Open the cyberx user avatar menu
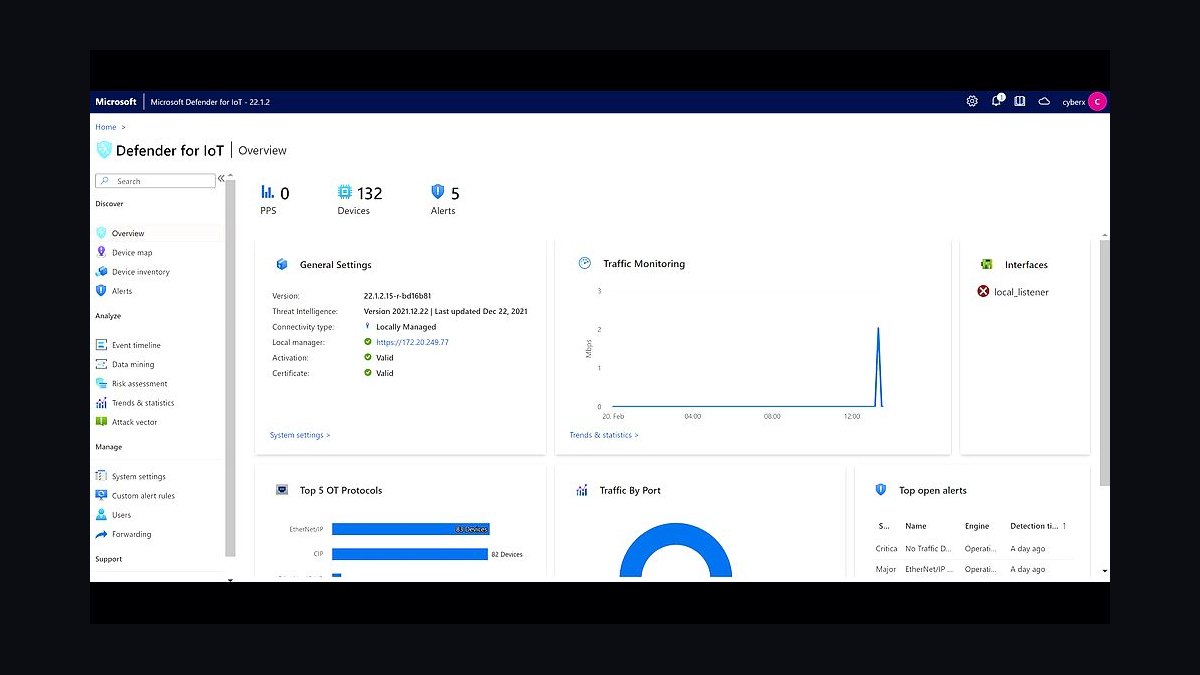 1097,101
